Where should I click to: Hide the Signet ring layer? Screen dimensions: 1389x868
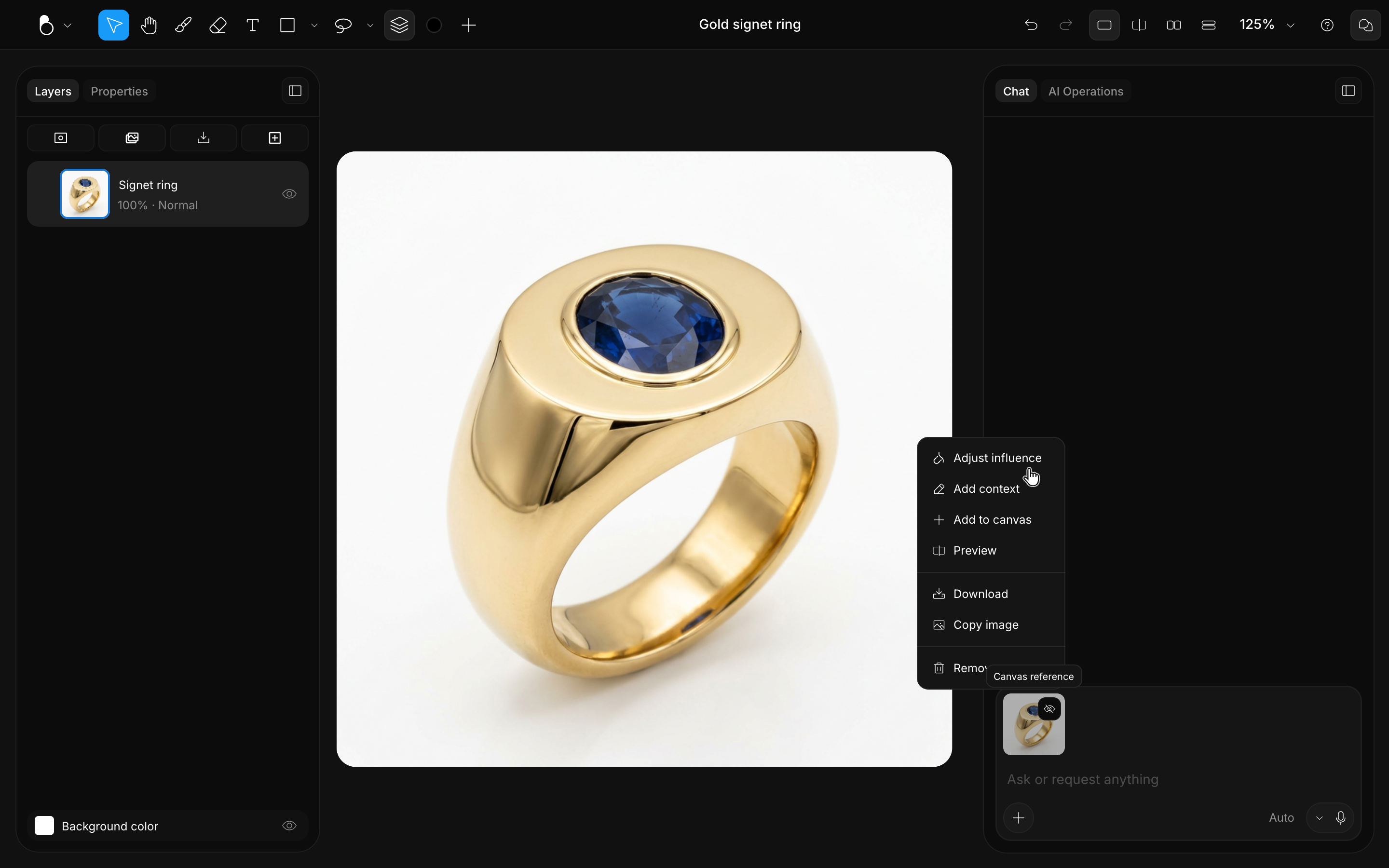(x=289, y=194)
